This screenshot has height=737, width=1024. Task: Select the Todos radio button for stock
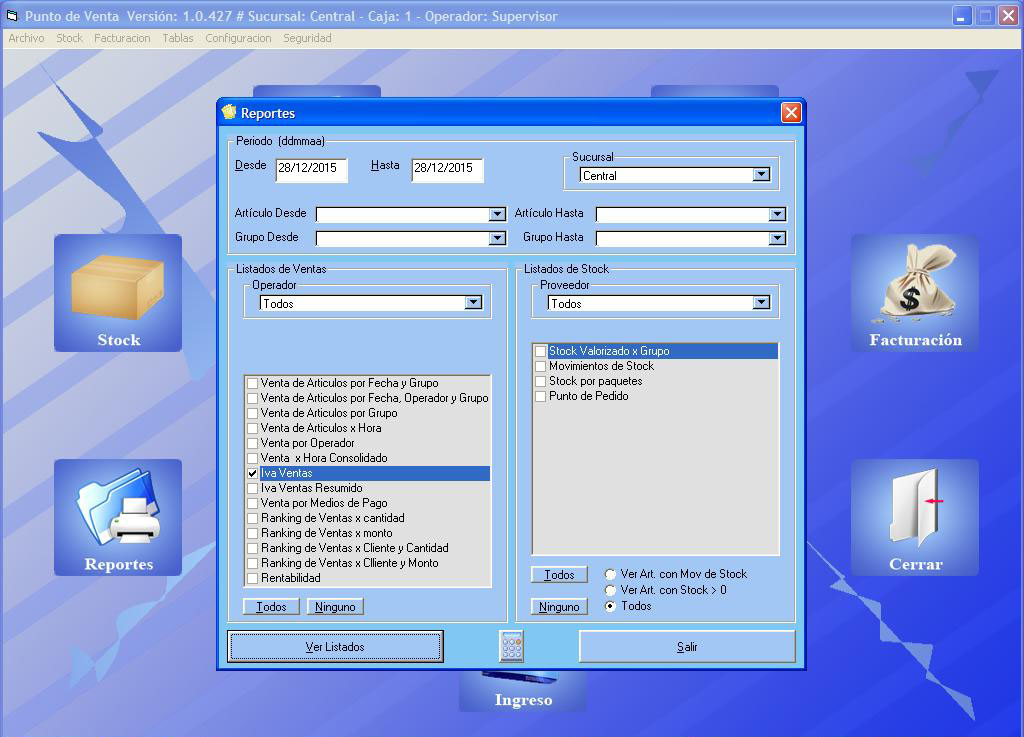[610, 606]
